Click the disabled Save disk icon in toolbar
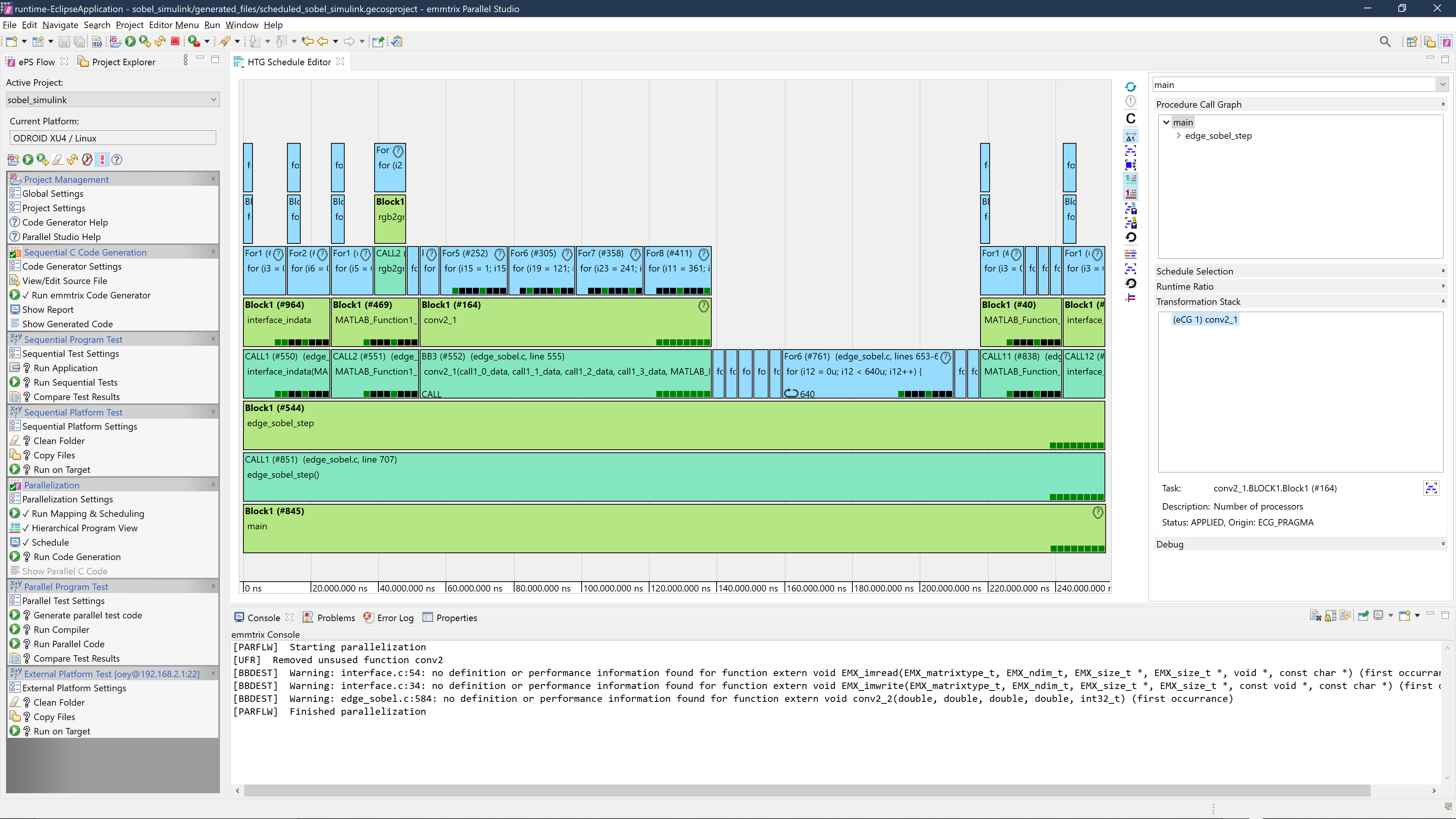This screenshot has height=819, width=1456. [64, 41]
